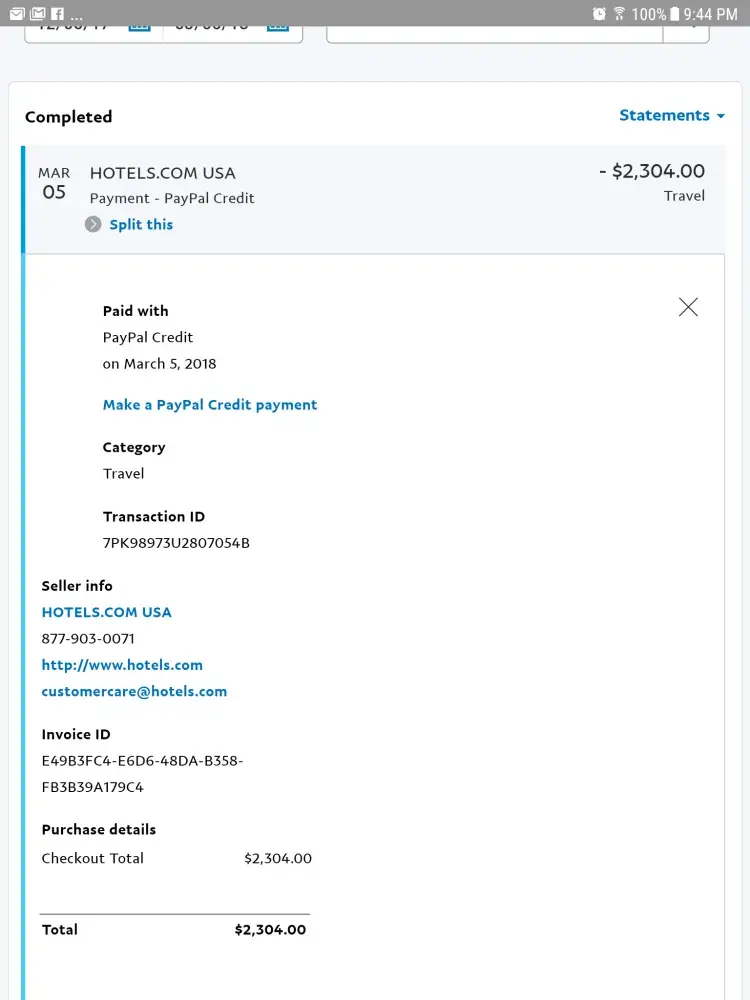Click the Split this link
750x1000 pixels.
pos(141,224)
